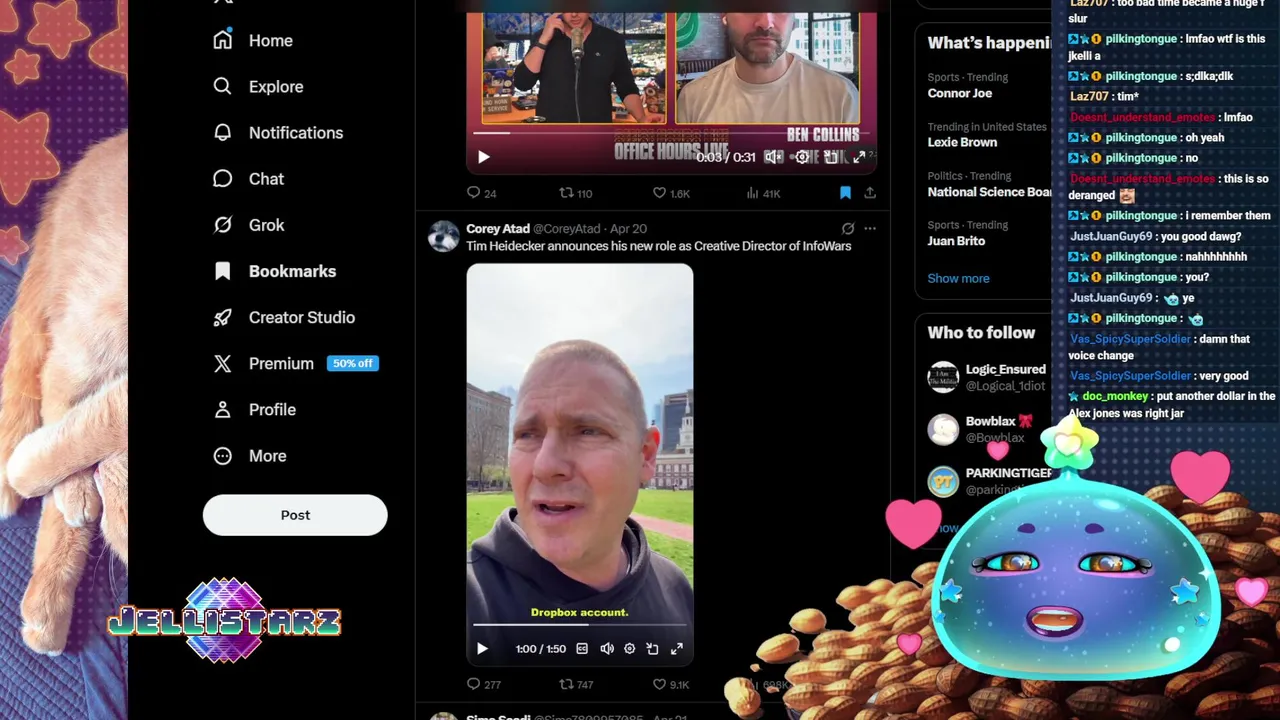Open Office Hours Live video picture-in-picture
Viewport: 1280px width, 720px height.
click(x=831, y=157)
